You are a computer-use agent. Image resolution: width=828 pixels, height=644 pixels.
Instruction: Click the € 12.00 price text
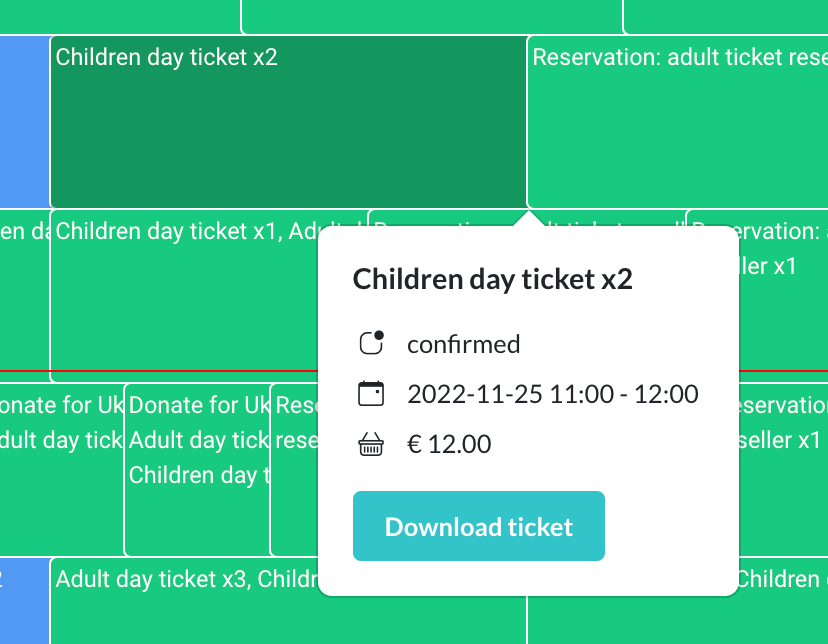click(x=449, y=445)
